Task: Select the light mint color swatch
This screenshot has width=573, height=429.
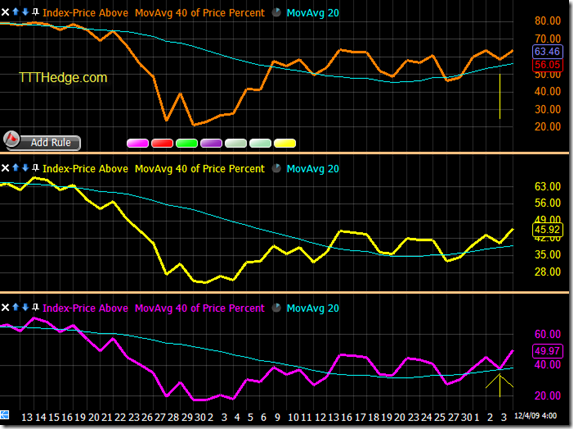Action: coord(260,143)
